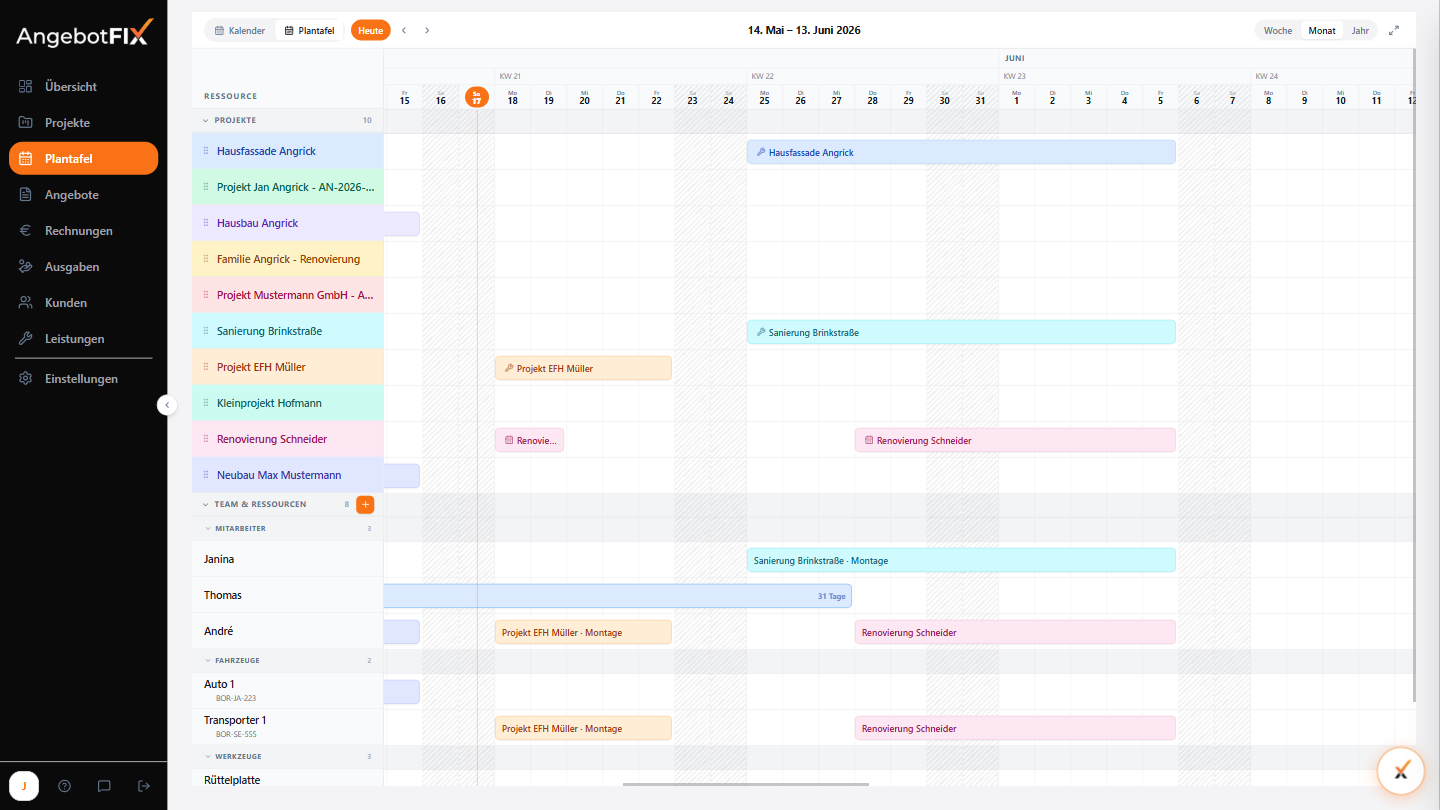Open long Renovierung Schneider project-row bar

coord(1015,440)
